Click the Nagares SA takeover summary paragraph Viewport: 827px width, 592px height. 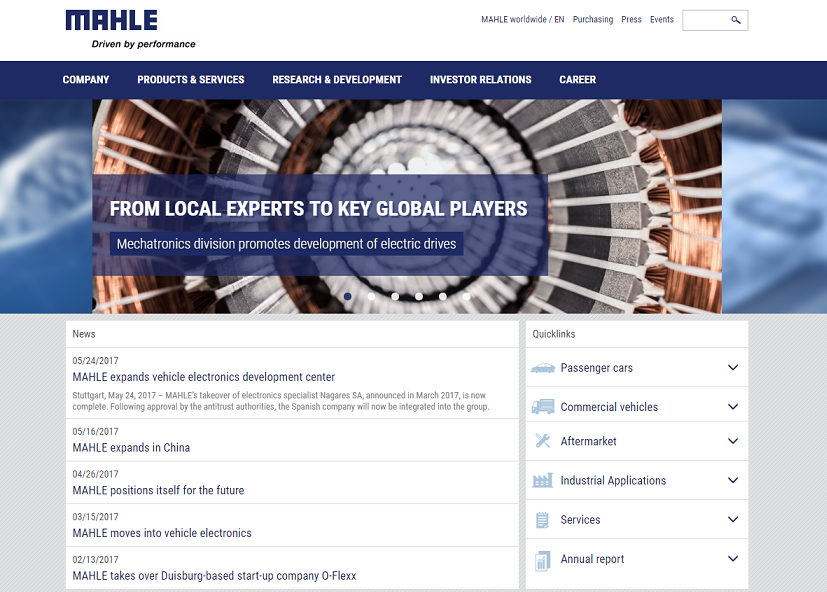(281, 401)
